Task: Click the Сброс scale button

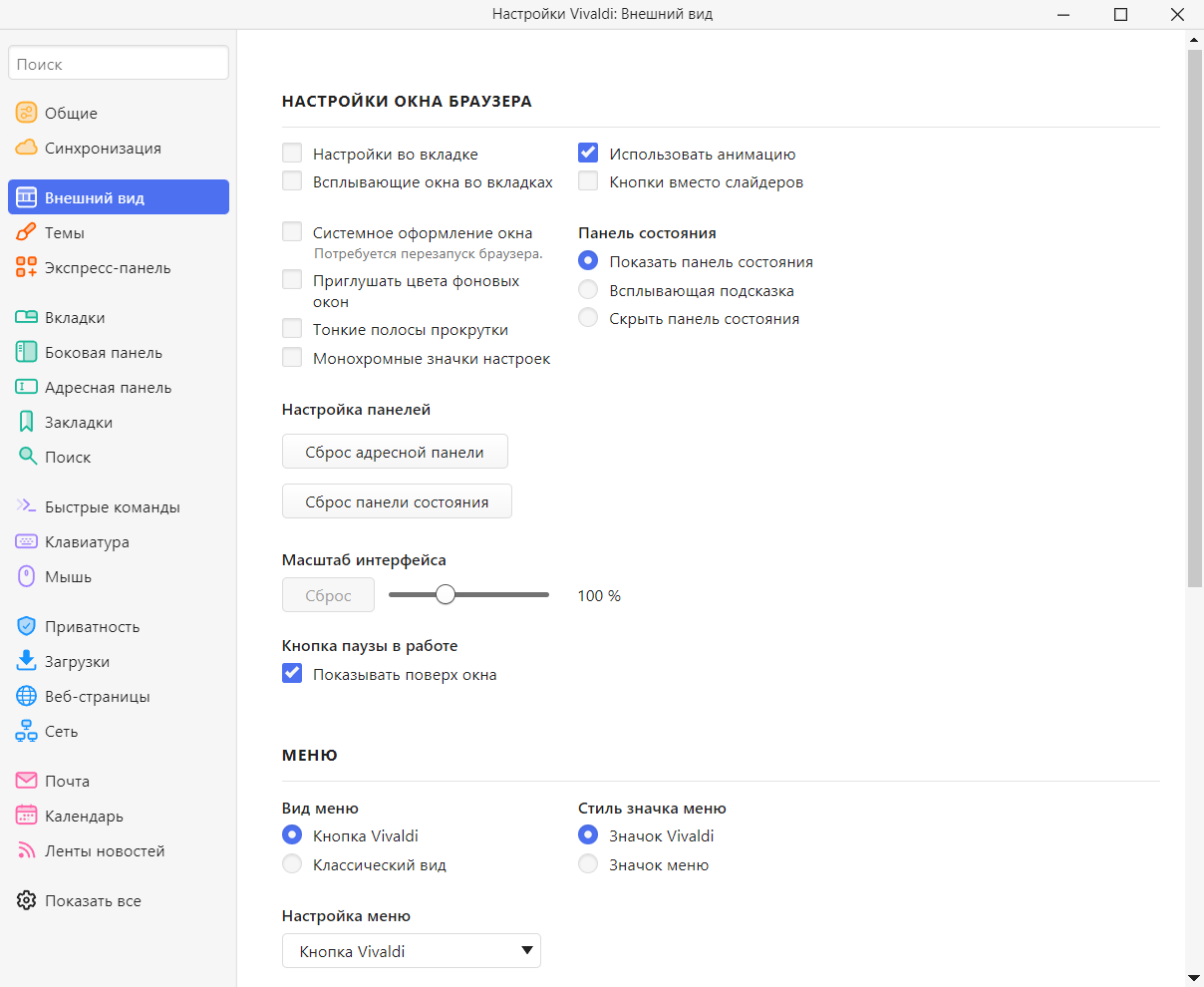Action: click(328, 595)
